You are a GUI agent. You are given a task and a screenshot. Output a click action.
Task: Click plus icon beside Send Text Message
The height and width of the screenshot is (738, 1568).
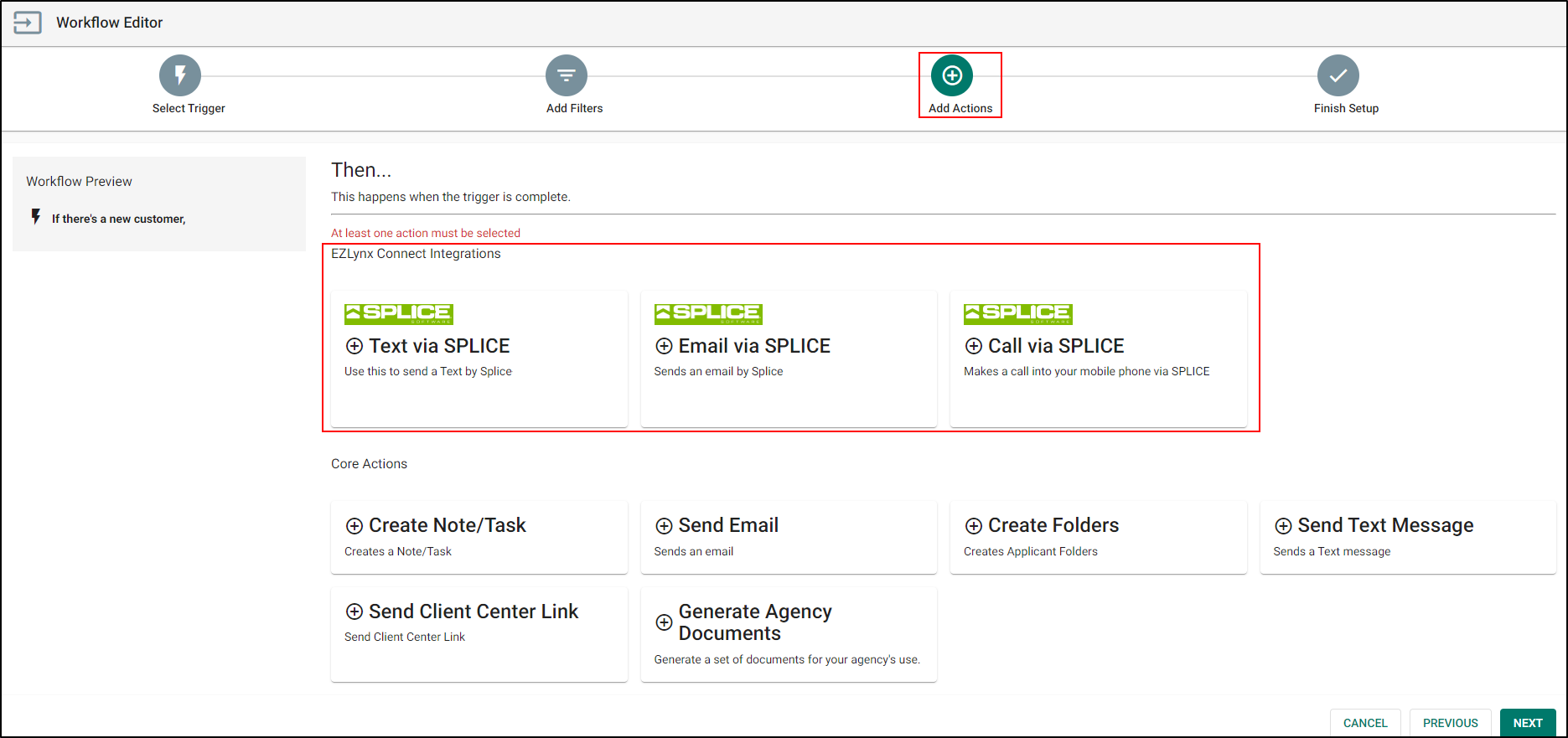[x=1283, y=526]
